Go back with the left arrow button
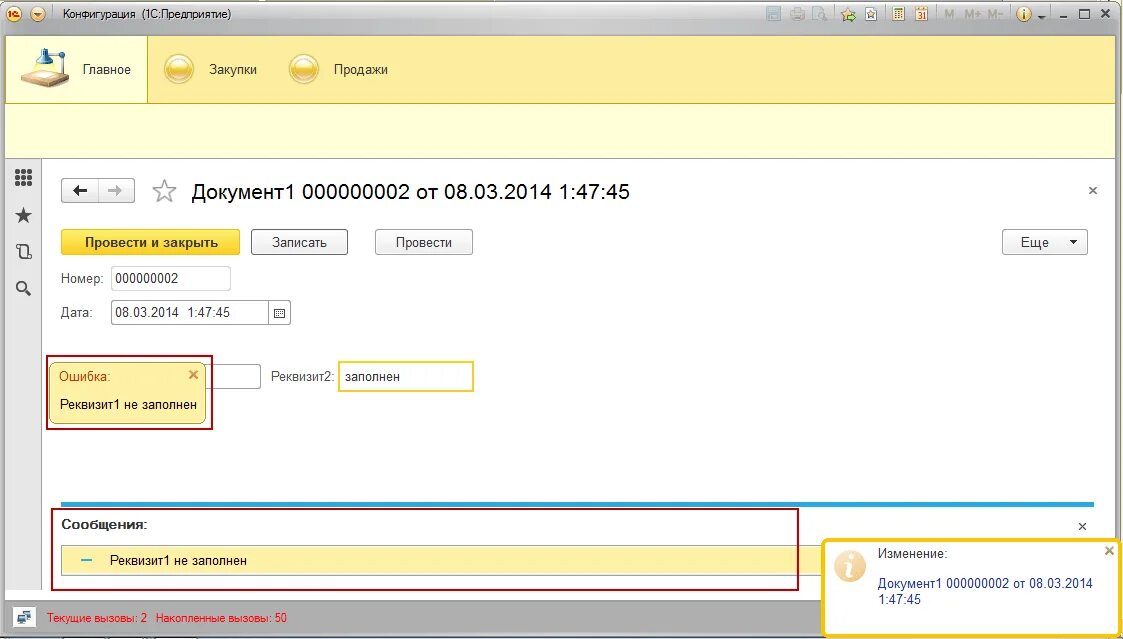 coord(80,191)
